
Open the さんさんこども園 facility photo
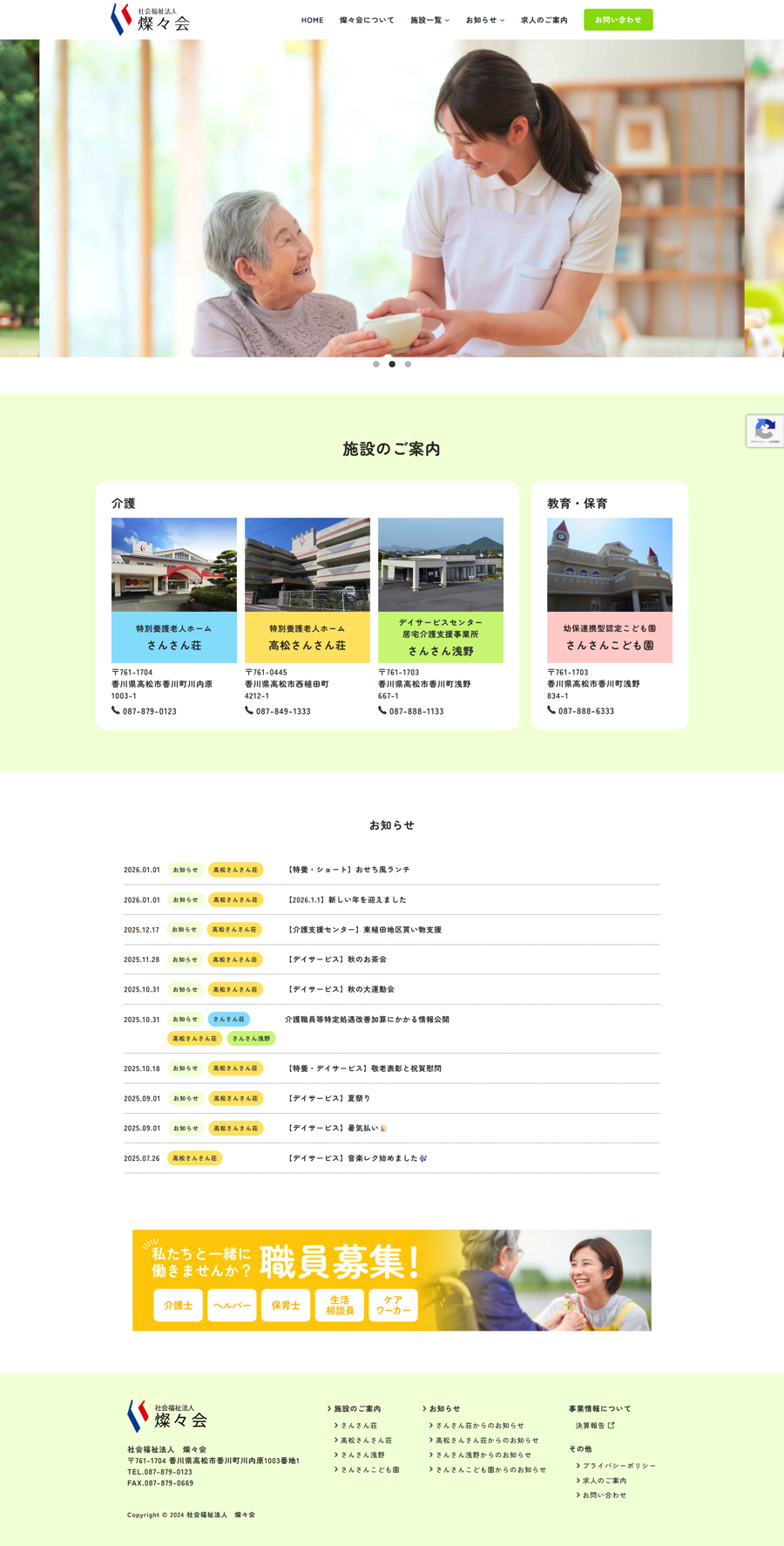pos(610,565)
